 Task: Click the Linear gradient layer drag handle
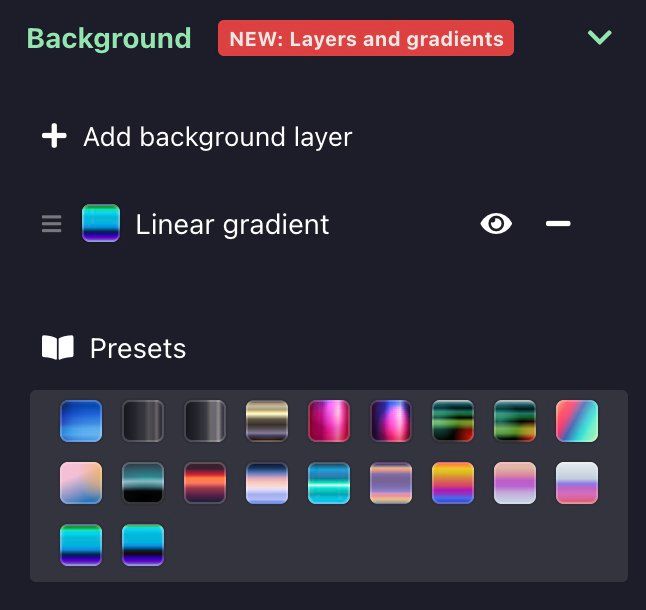tap(51, 224)
